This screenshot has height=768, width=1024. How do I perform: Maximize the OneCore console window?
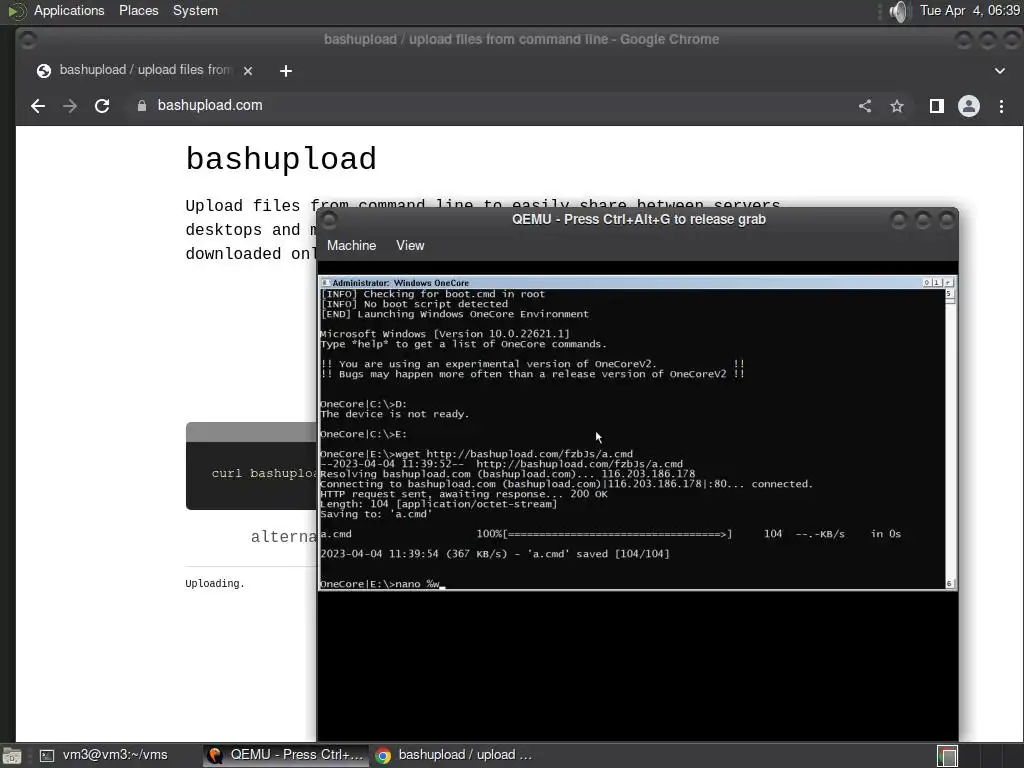point(936,283)
